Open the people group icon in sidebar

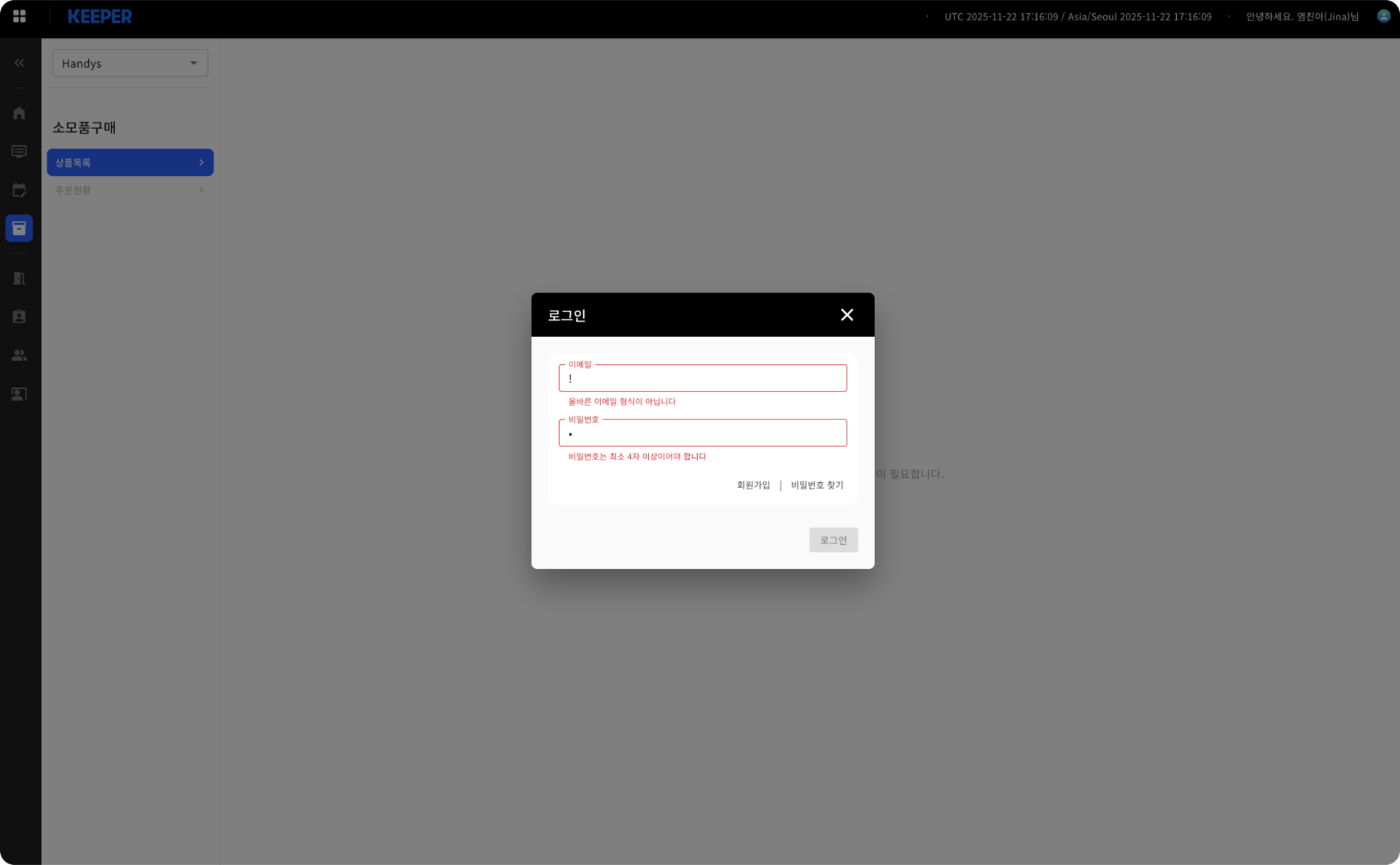pyautogui.click(x=20, y=355)
